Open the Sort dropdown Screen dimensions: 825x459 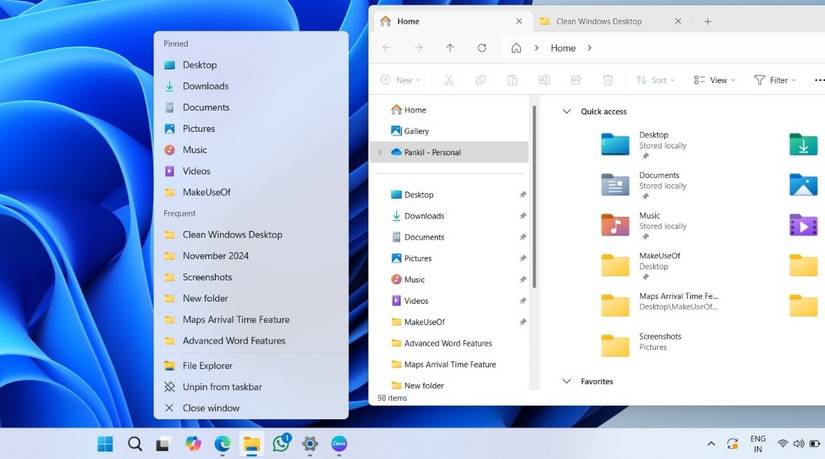(655, 80)
